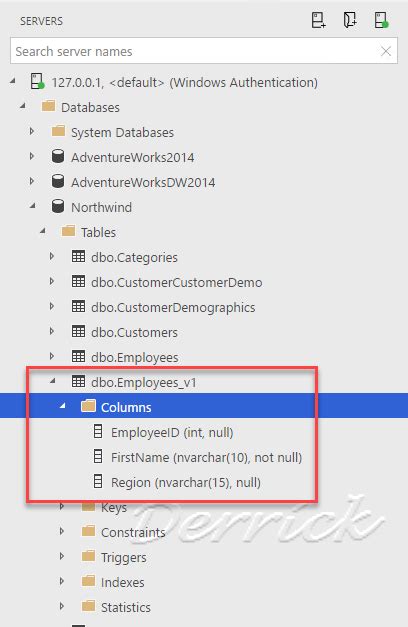Click the AdventureWorksDW2014 database cylinder icon
Viewport: 408px width, 627px height.
pyautogui.click(x=58, y=181)
